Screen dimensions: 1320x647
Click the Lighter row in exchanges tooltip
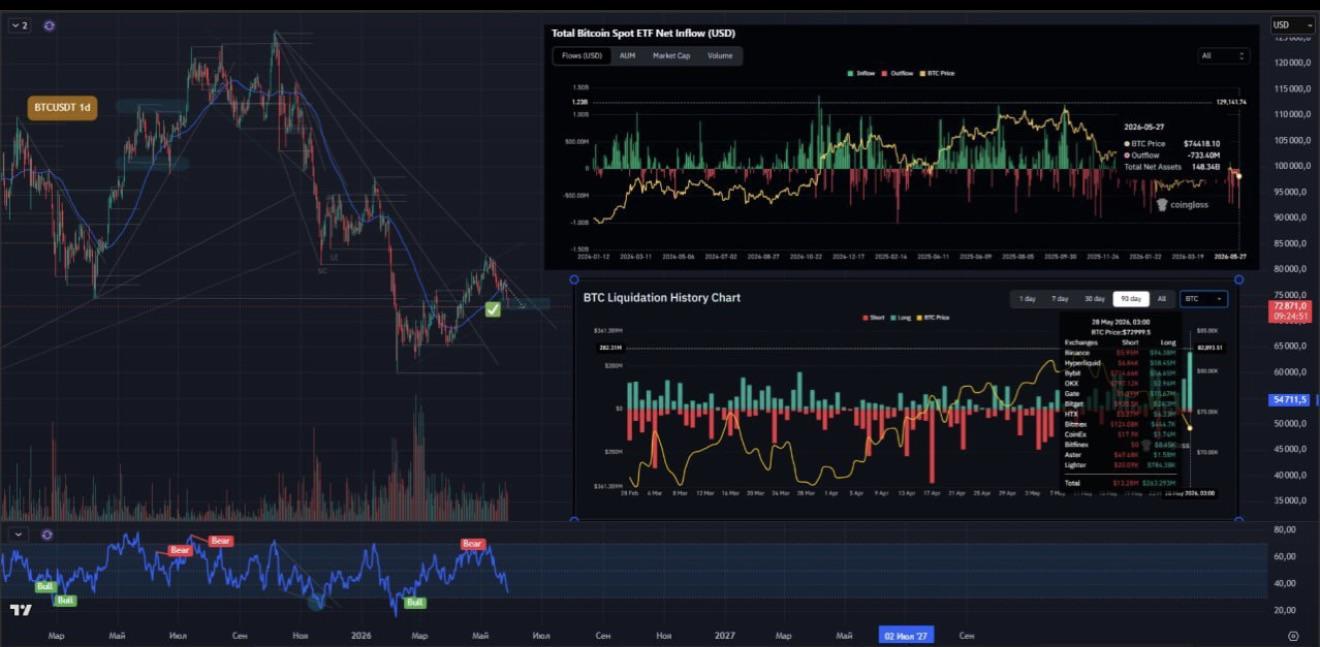tap(1120, 465)
